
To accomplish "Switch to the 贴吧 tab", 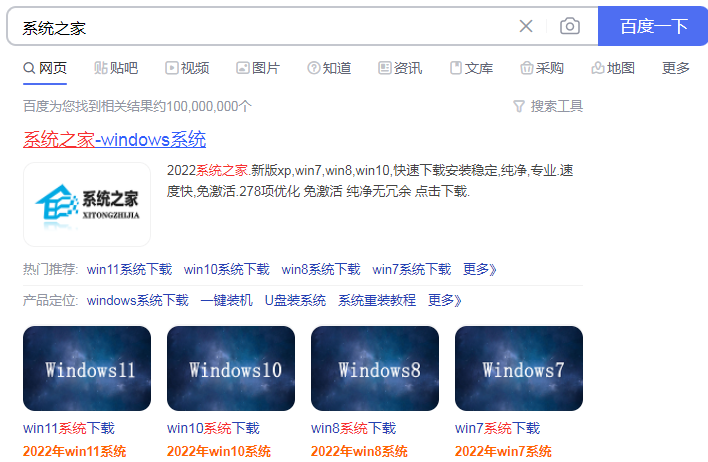I will point(116,68).
